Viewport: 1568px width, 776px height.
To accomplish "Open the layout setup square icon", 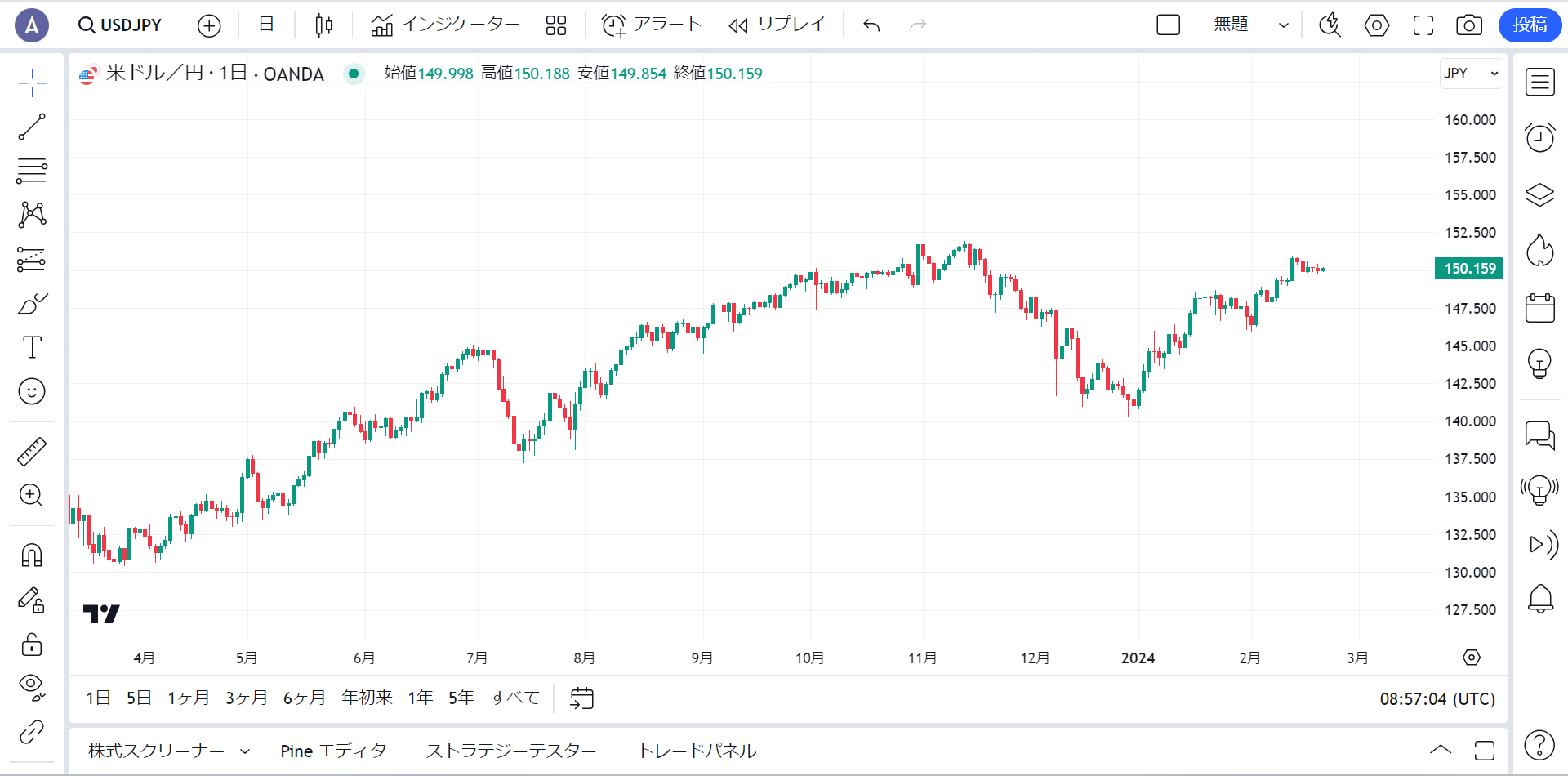I will pos(1169,25).
